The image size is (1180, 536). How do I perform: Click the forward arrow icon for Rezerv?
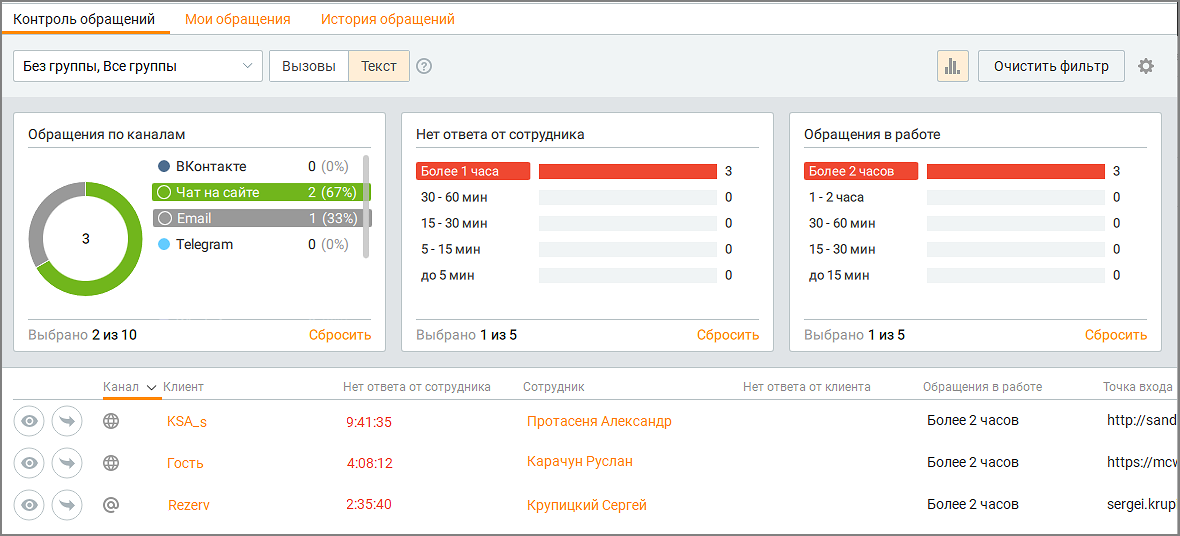(x=67, y=505)
